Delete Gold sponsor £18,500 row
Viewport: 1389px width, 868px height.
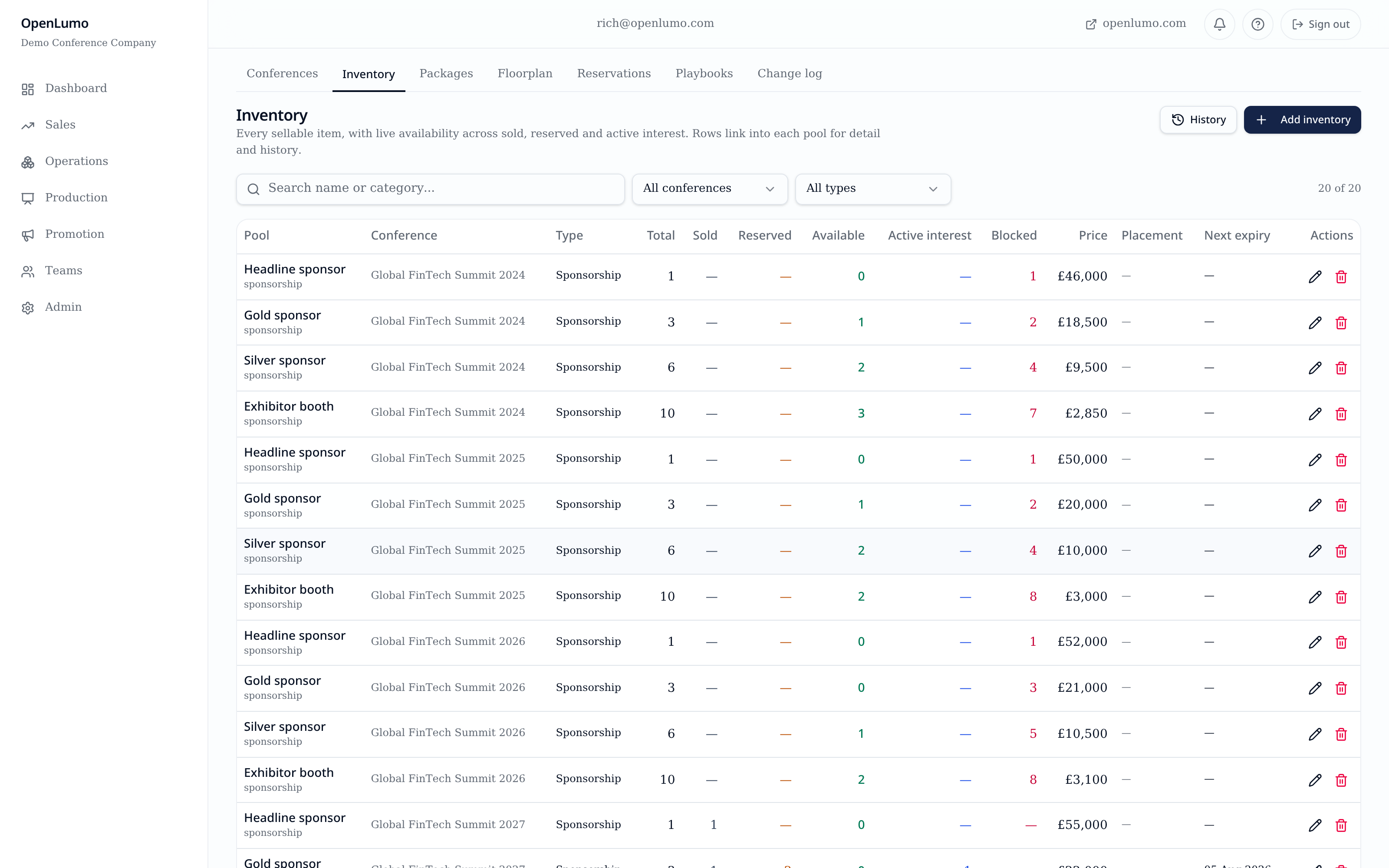tap(1341, 322)
